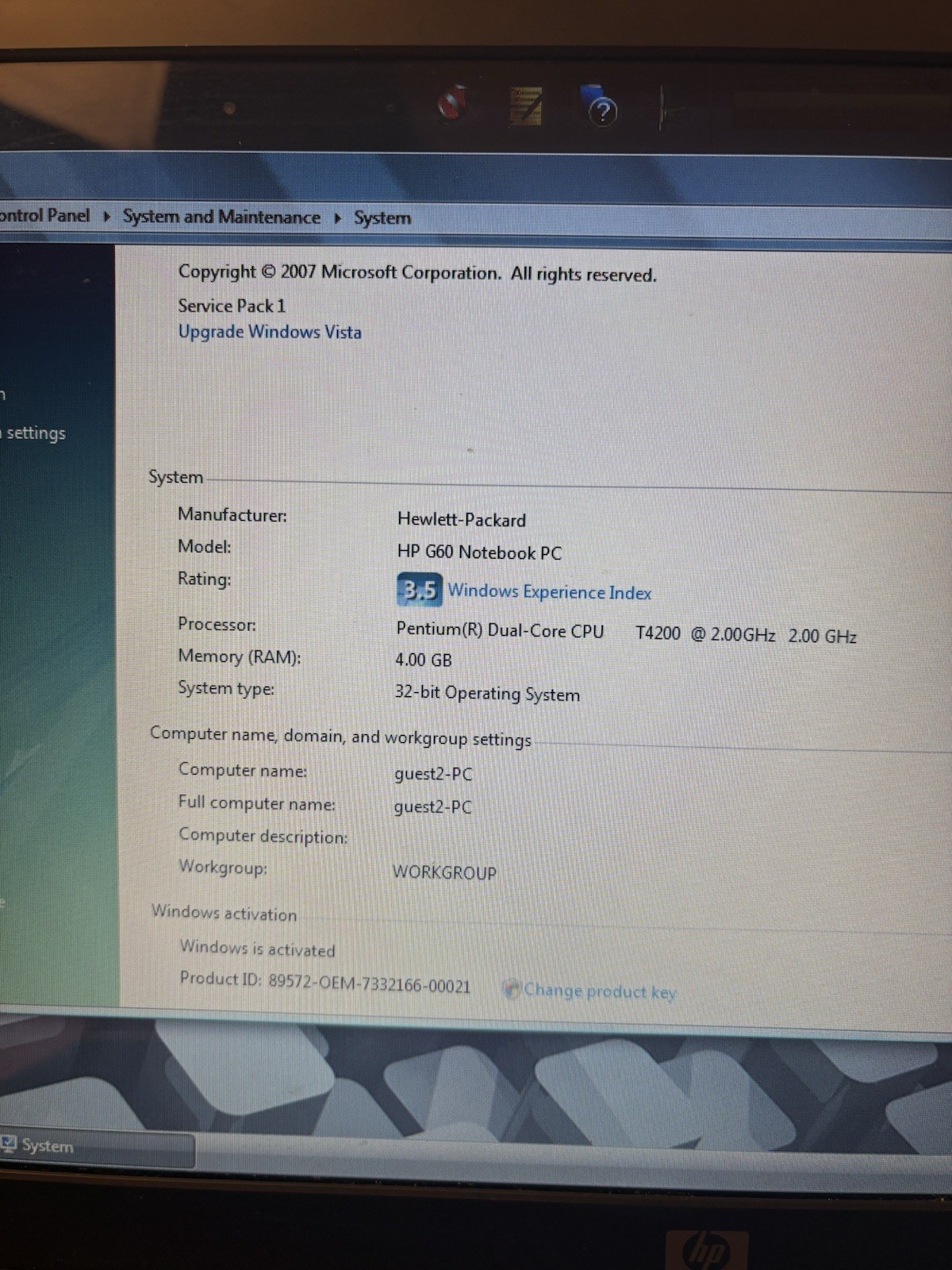952x1270 pixels.
Task: Click the 'Computer name, domain, and workgroup settings' heading
Action: 340,736
